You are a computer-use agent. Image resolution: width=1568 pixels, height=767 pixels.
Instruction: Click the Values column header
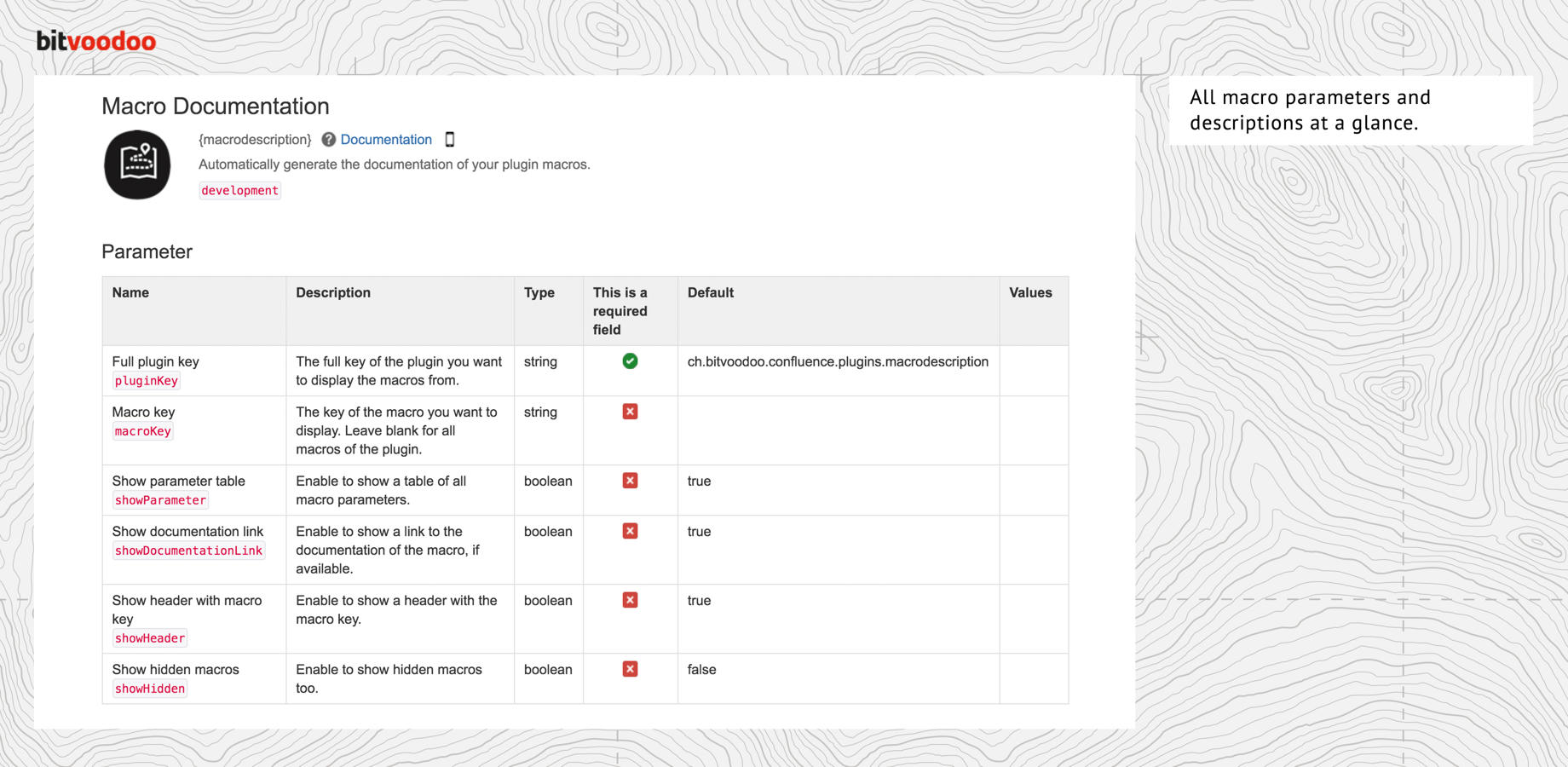1030,292
